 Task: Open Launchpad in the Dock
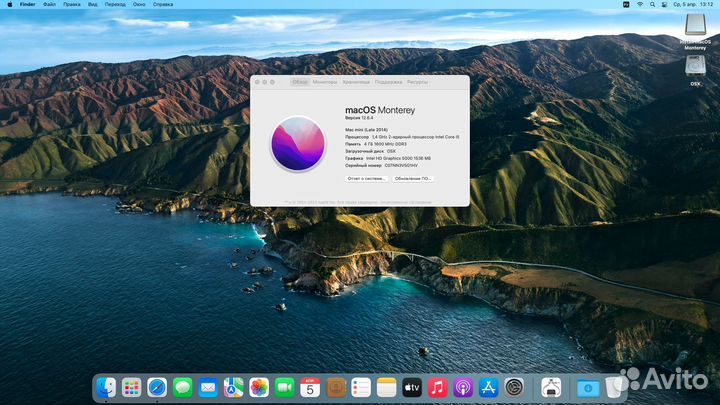pos(131,388)
